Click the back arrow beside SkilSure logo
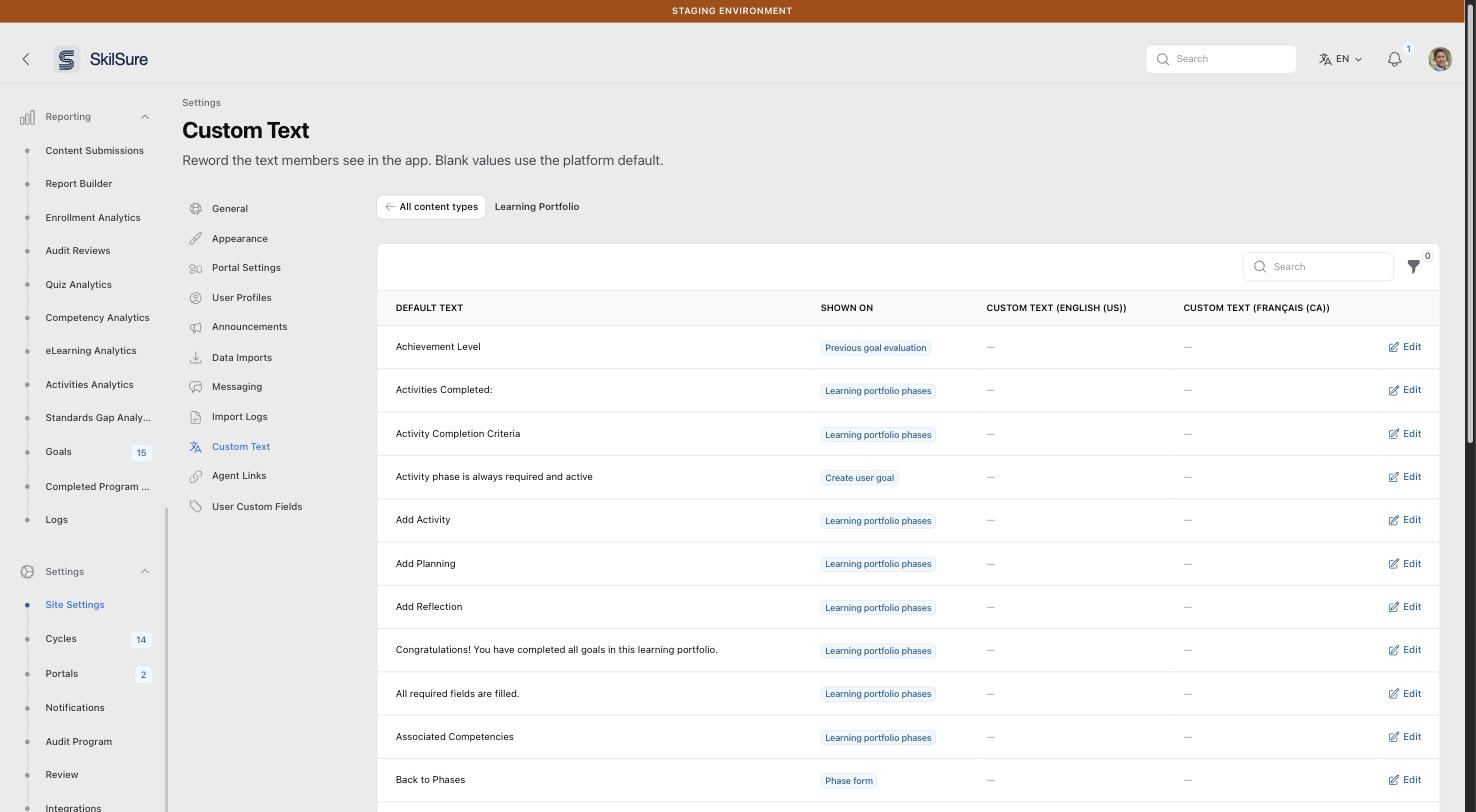This screenshot has width=1476, height=812. click(26, 59)
